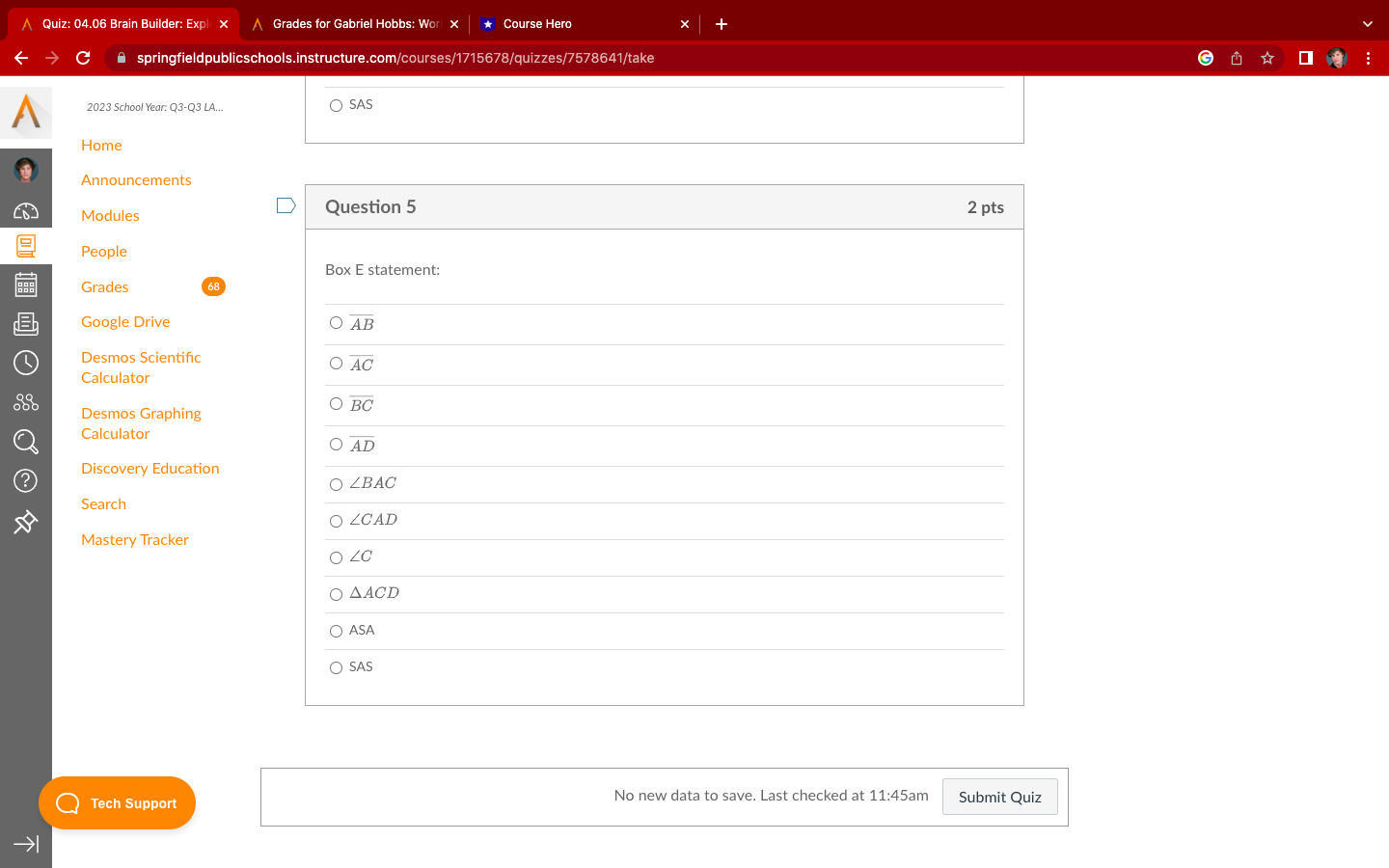
Task: Open the browser three-dot menu
Action: tap(1368, 58)
